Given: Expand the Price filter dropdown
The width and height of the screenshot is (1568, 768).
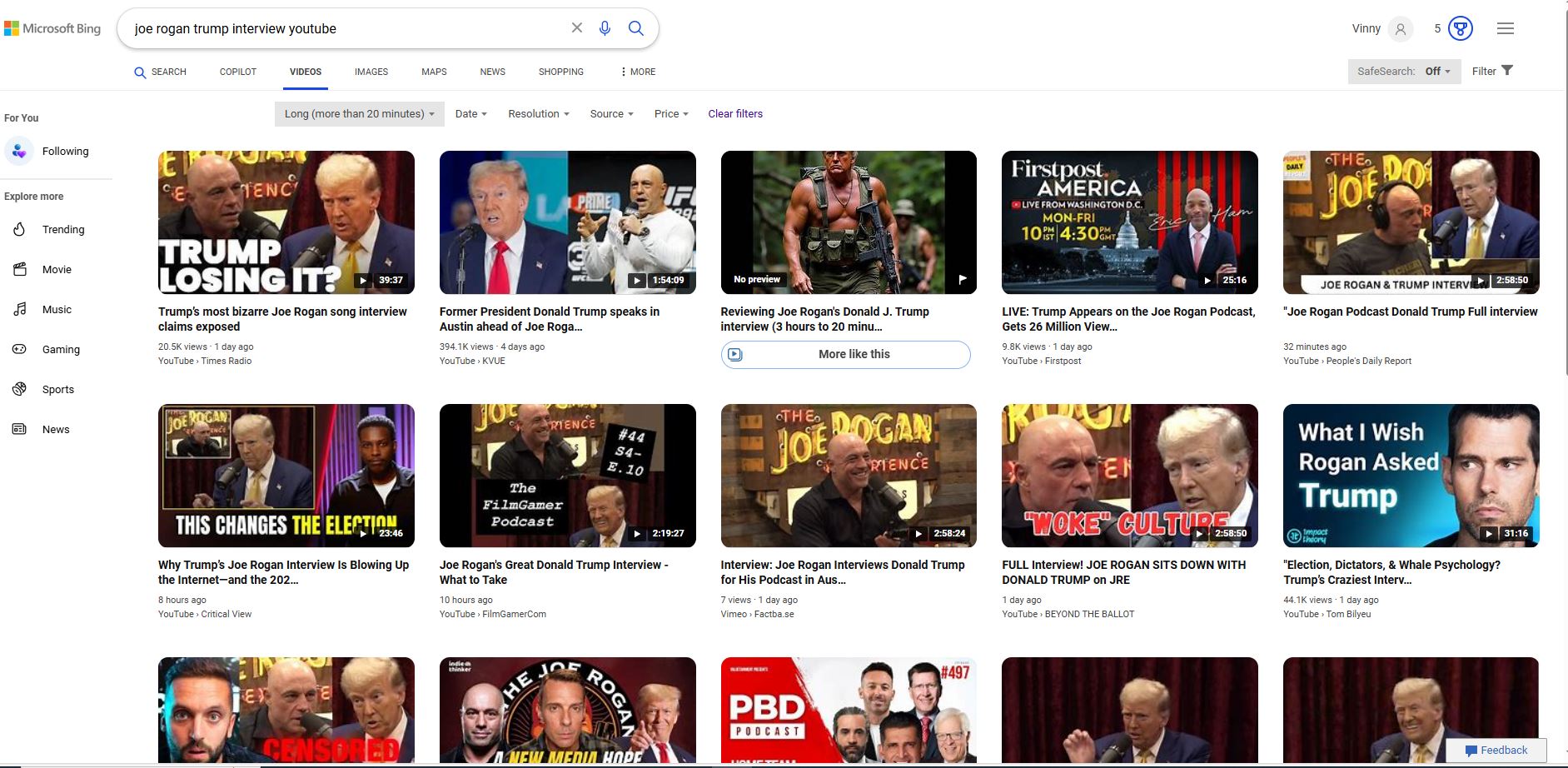Looking at the screenshot, I should coord(671,114).
